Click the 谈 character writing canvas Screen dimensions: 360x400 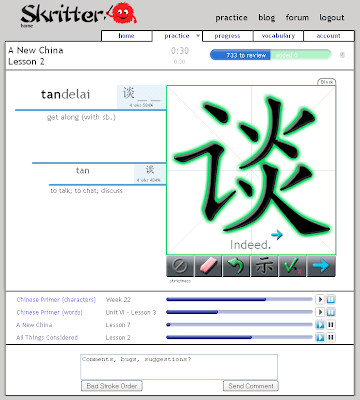click(x=251, y=170)
